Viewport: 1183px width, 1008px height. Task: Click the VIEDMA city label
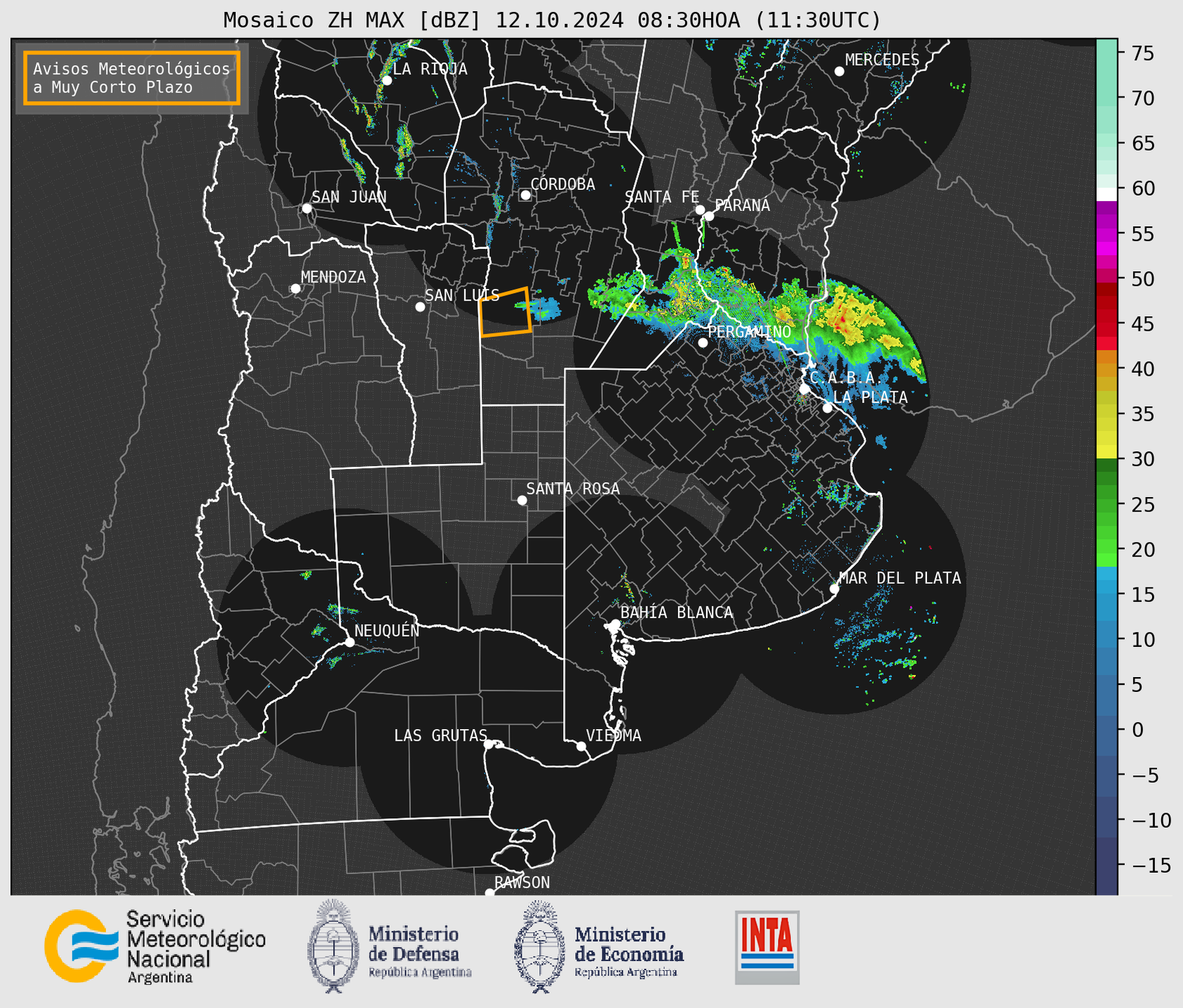click(x=614, y=735)
